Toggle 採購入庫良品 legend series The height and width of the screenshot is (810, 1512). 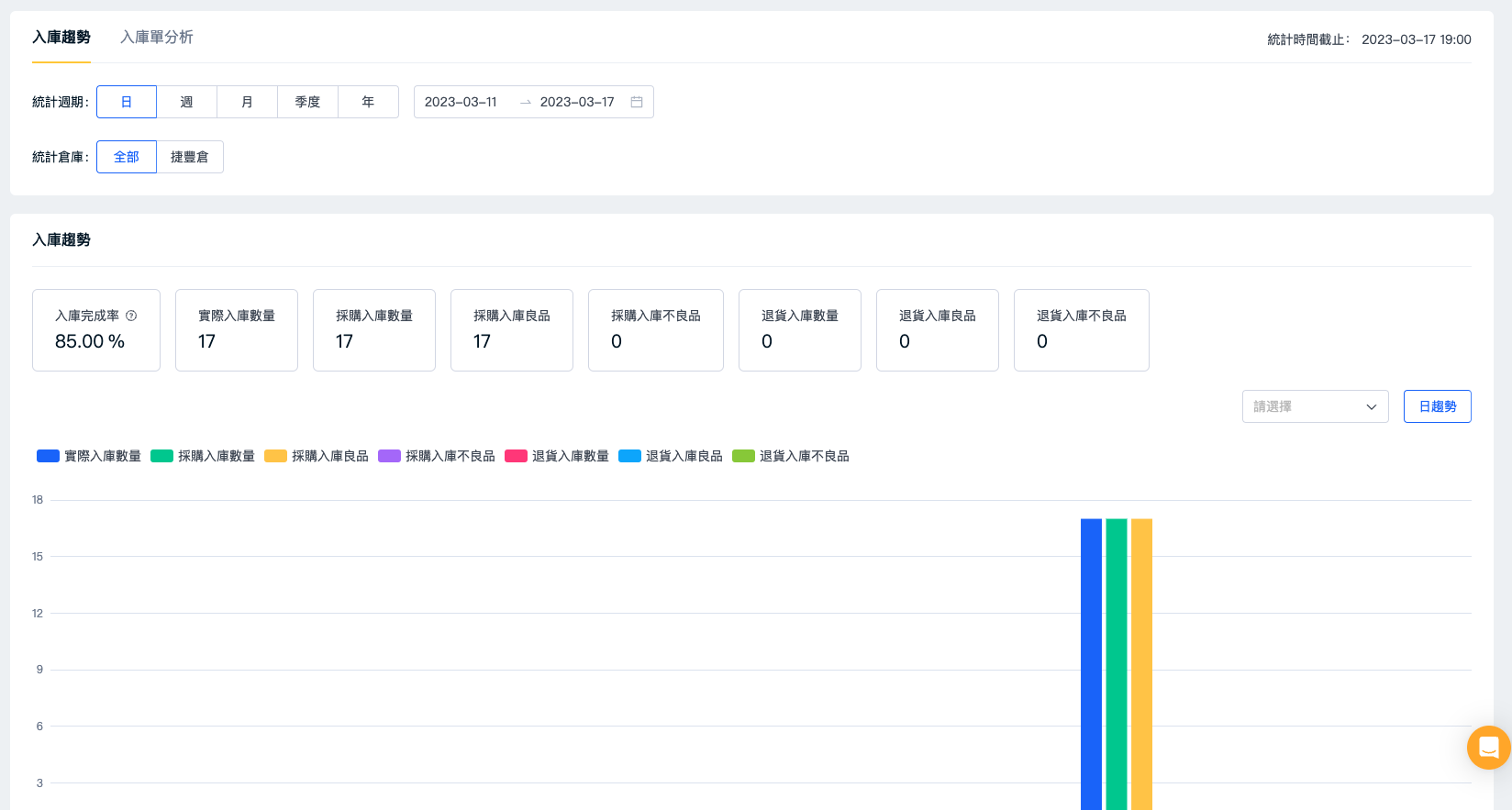(x=317, y=456)
